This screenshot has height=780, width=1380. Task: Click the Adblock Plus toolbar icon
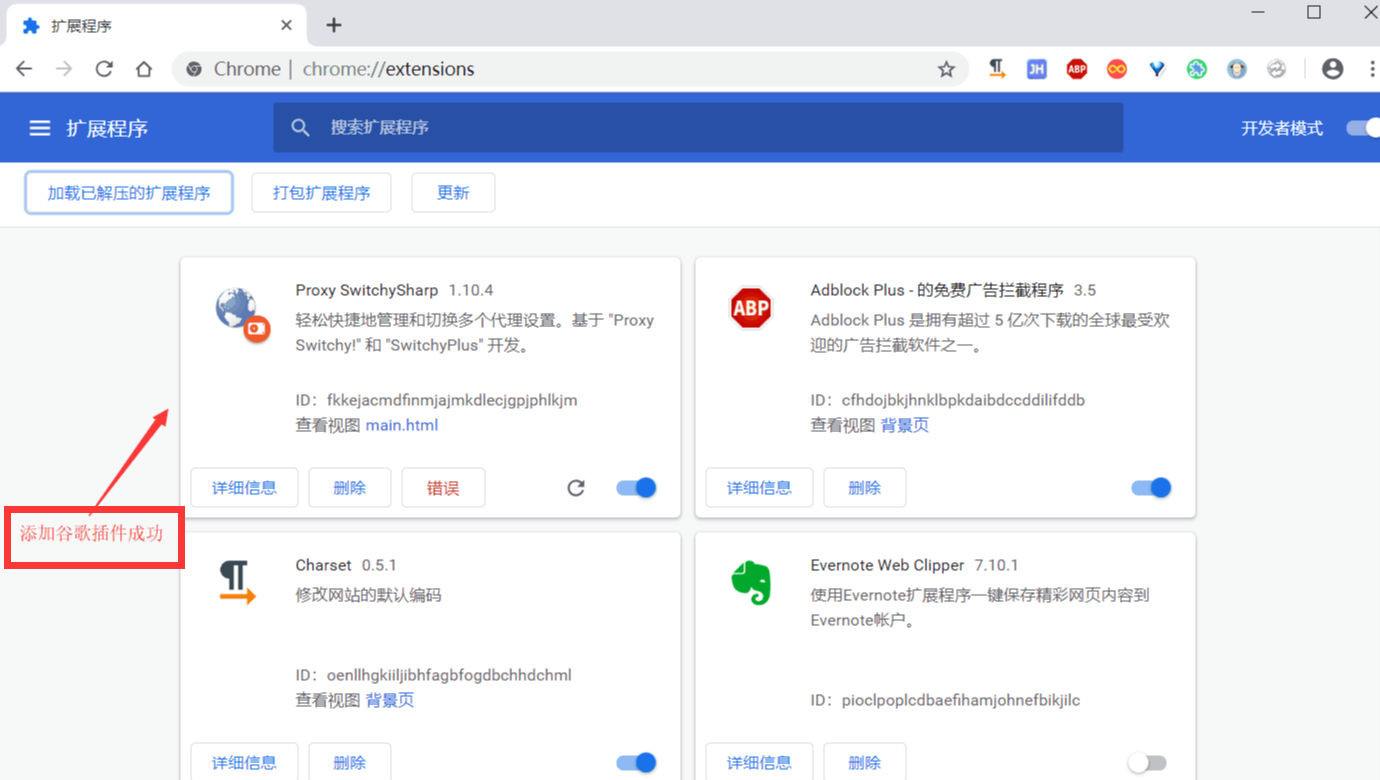[1077, 69]
